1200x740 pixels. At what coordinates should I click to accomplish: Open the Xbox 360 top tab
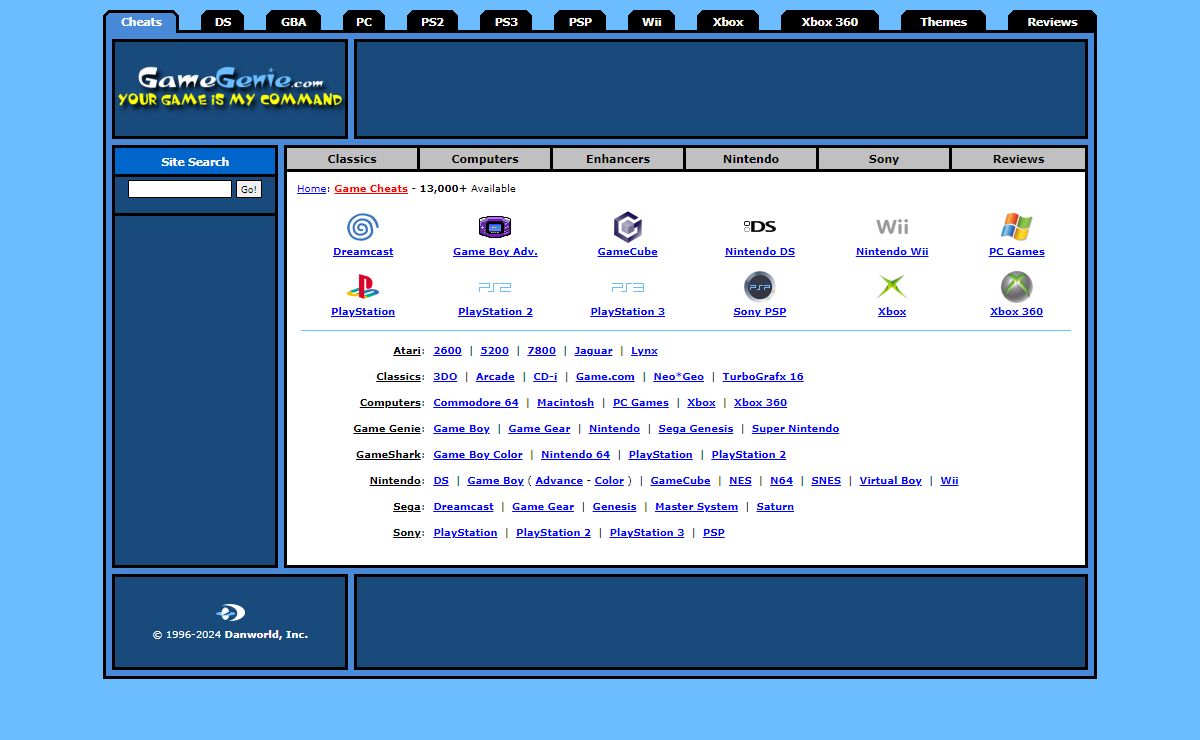coord(829,22)
